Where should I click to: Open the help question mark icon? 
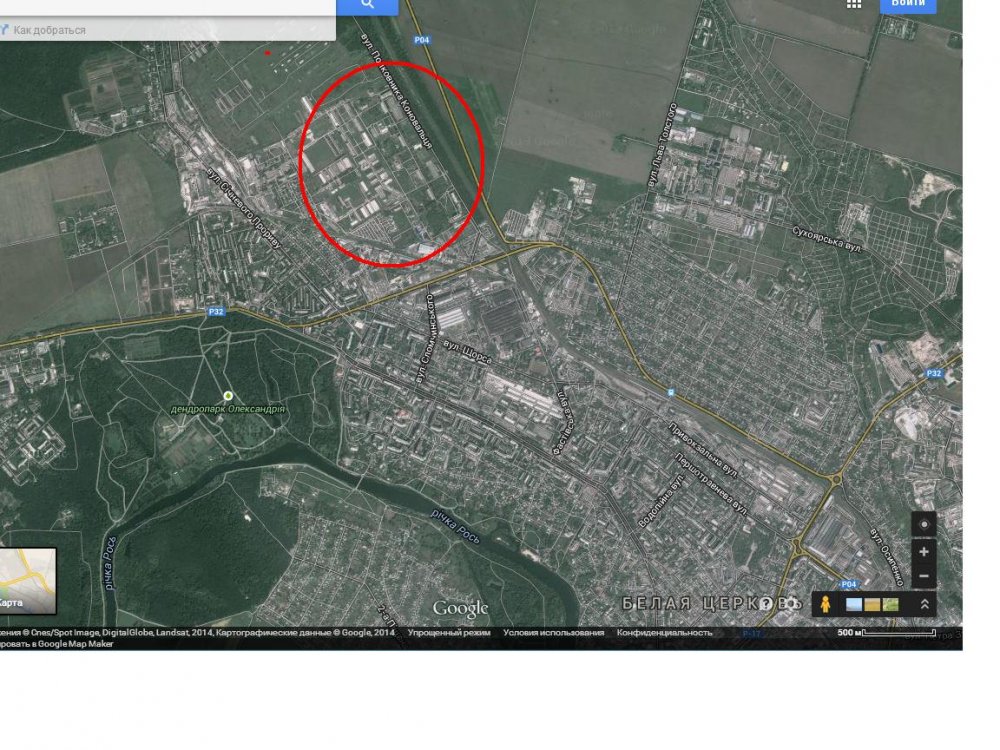click(765, 603)
